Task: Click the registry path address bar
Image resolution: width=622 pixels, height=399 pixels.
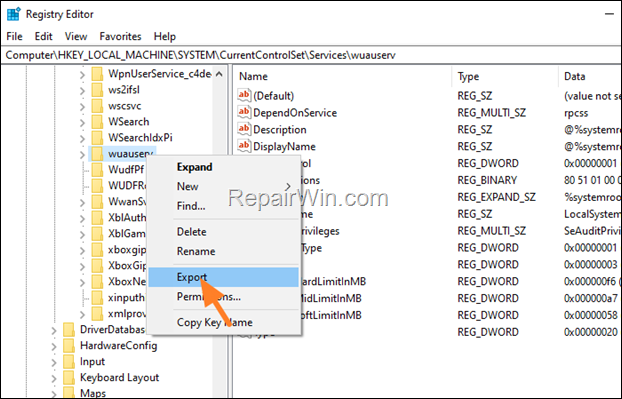Action: coord(311,55)
